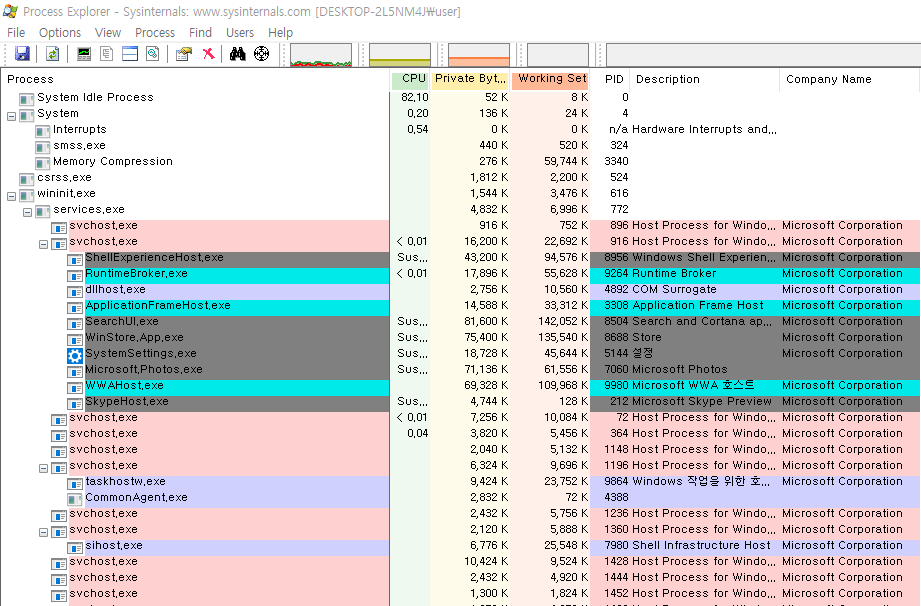Click the 'Shell Infrastructure Host' description cell
Image resolution: width=921 pixels, height=606 pixels.
click(x=701, y=546)
